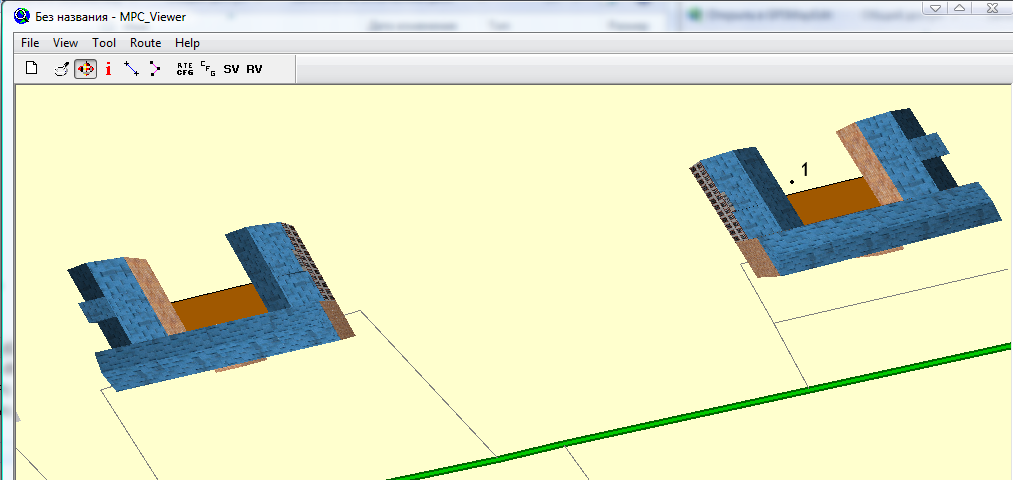Click the CFG configuration icon
Viewport: 1013px width, 480px height.
[208, 69]
